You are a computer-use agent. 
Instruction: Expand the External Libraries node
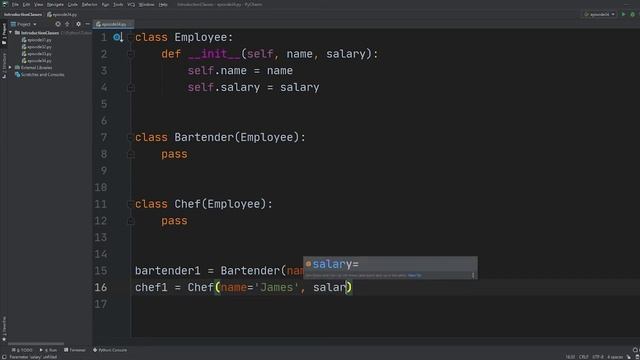click(11, 68)
